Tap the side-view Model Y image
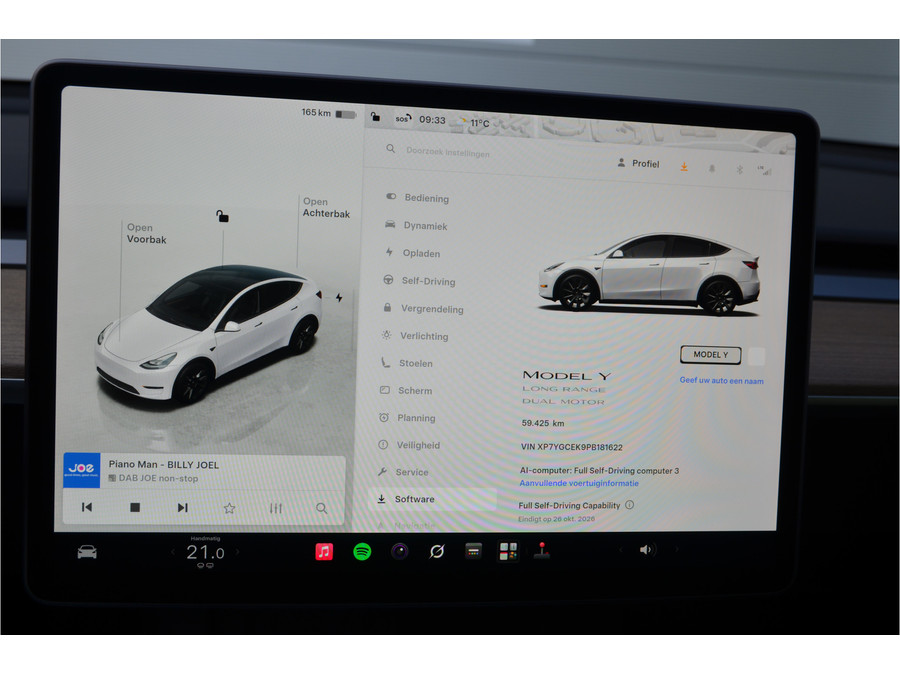This screenshot has height=675, width=900. click(649, 273)
